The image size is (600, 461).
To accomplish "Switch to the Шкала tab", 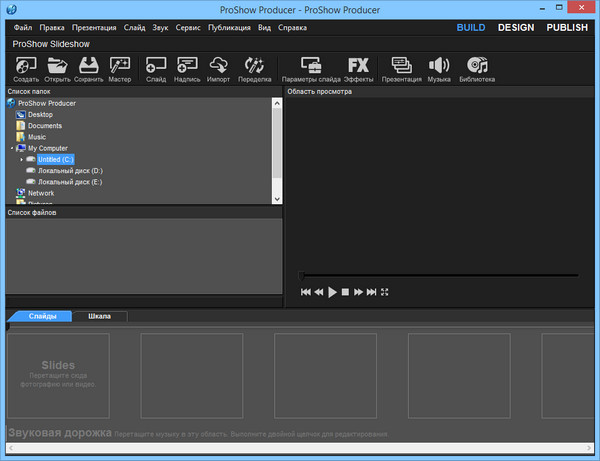I will click(x=100, y=316).
